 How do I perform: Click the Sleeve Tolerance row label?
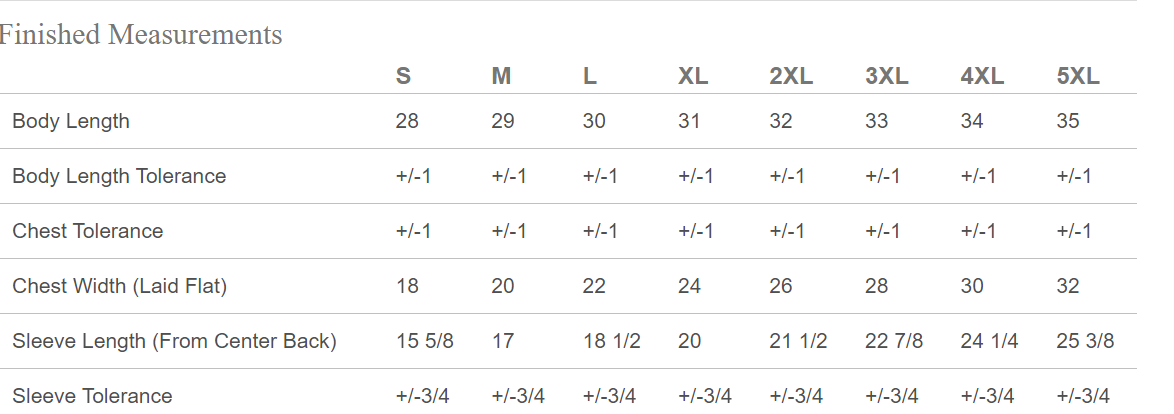click(92, 395)
